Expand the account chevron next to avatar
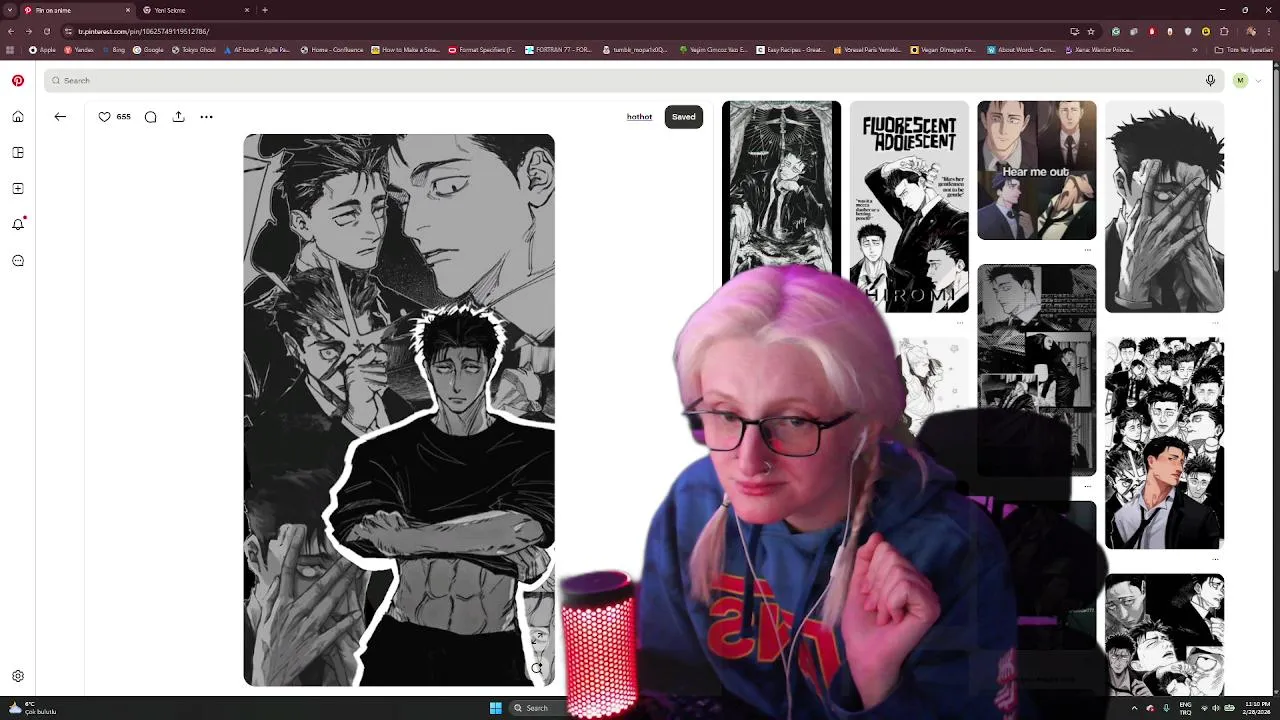This screenshot has height=720, width=1280. tap(1258, 80)
